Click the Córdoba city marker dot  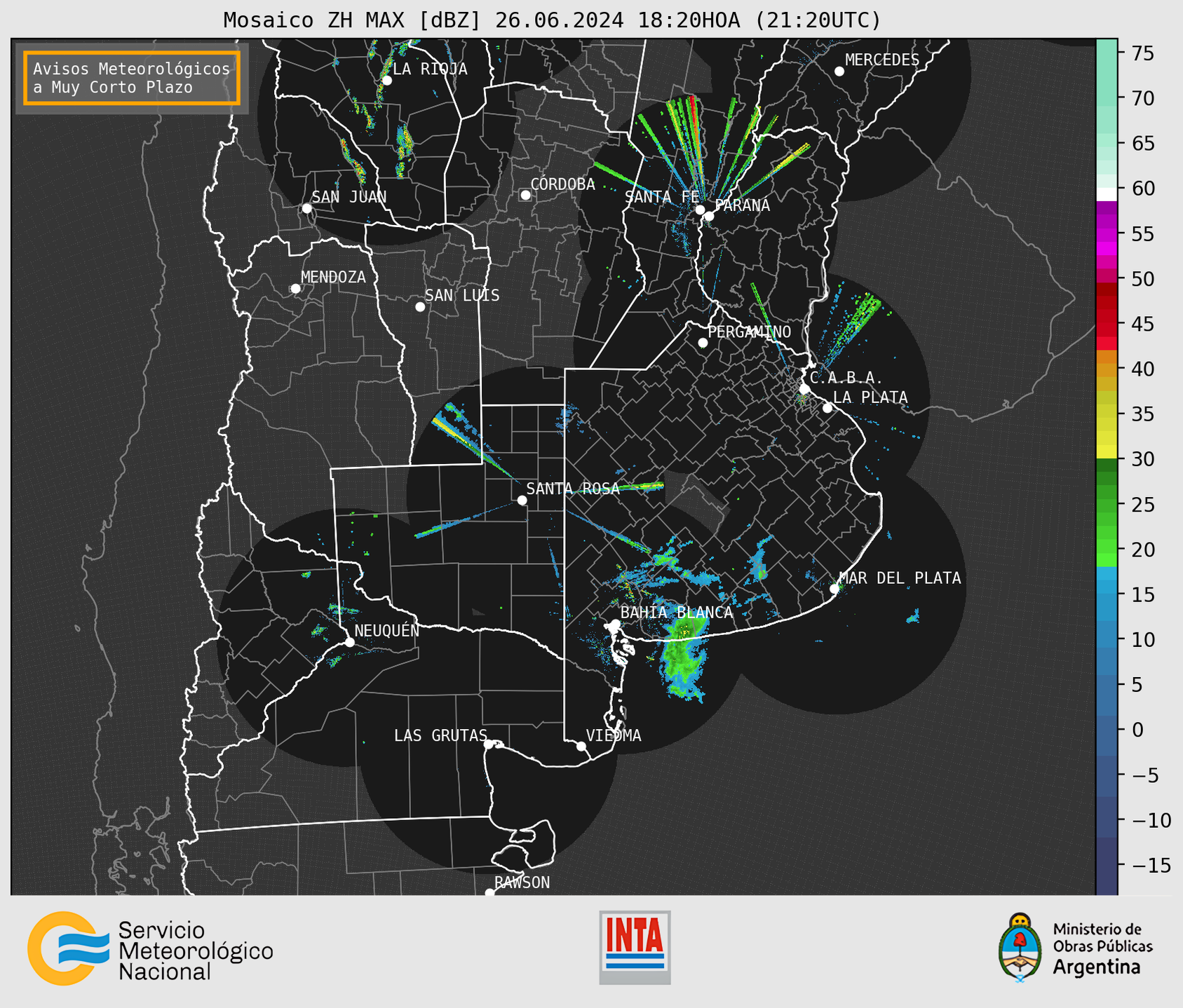[525, 195]
